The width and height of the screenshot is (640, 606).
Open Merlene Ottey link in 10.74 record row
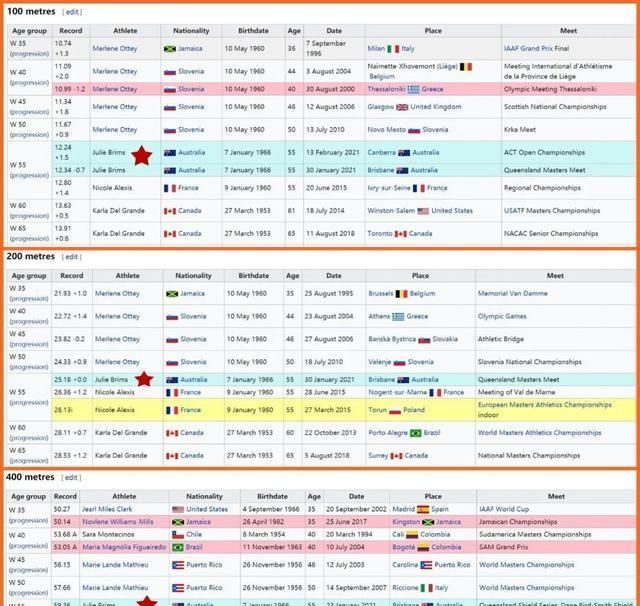(x=115, y=48)
